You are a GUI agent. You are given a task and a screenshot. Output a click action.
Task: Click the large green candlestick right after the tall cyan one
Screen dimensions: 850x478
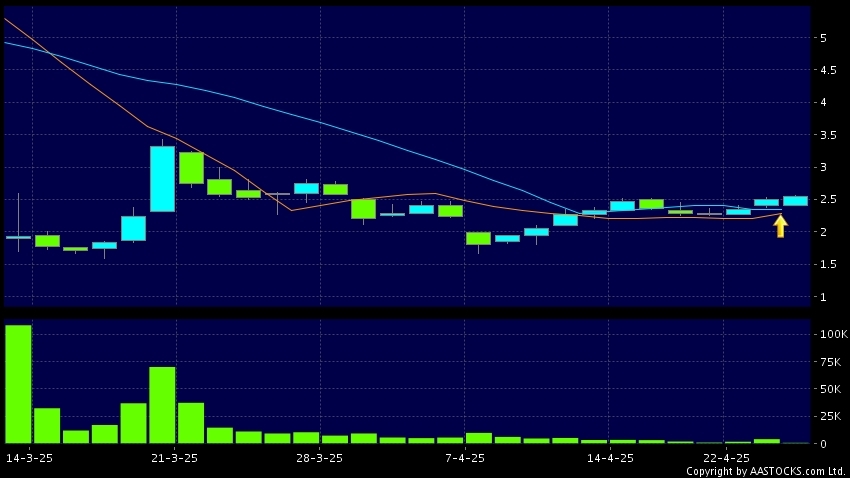click(191, 168)
